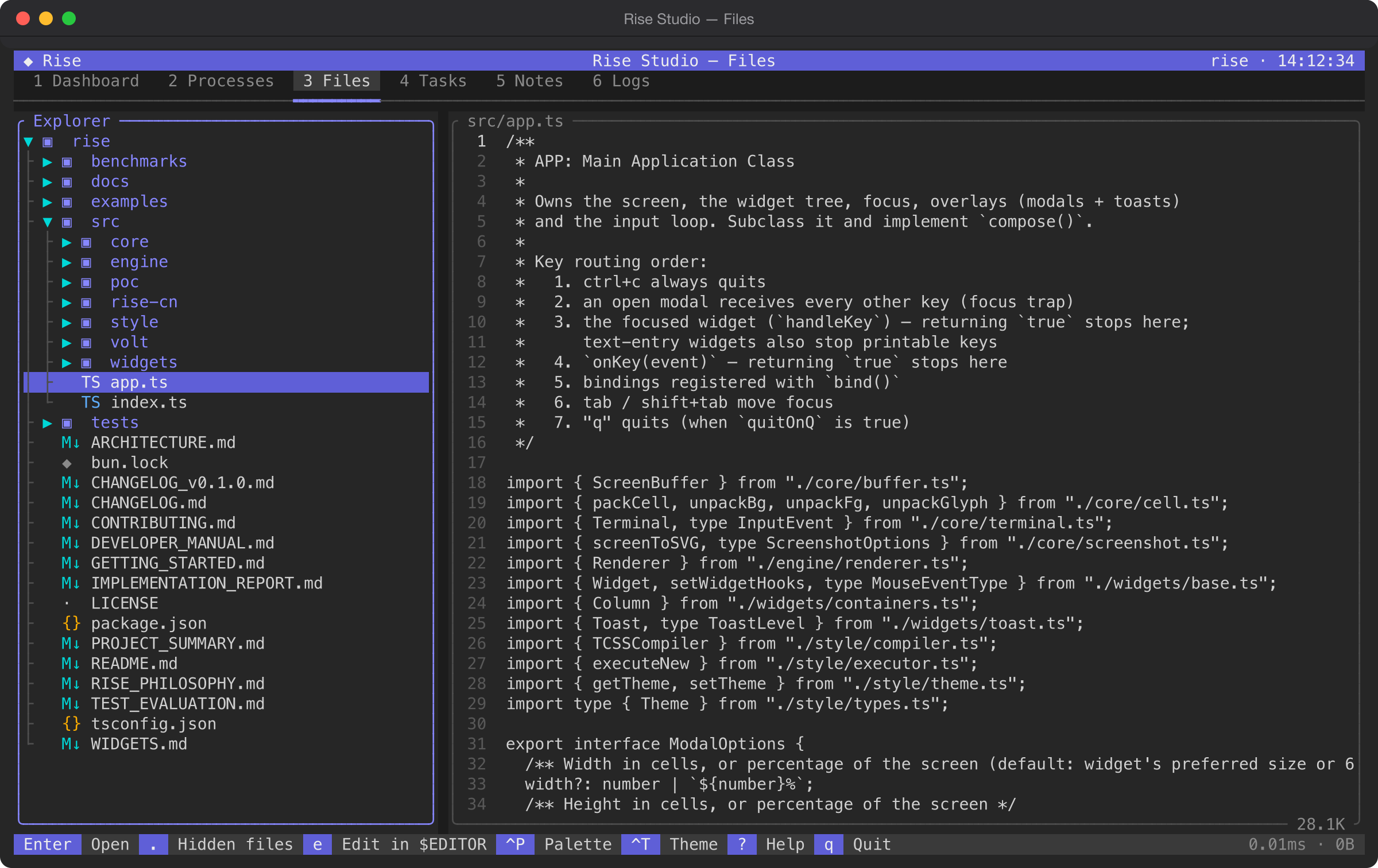Screen dimensions: 1378x868
Task: Click the folder icon beside widgets
Action: tap(86, 363)
